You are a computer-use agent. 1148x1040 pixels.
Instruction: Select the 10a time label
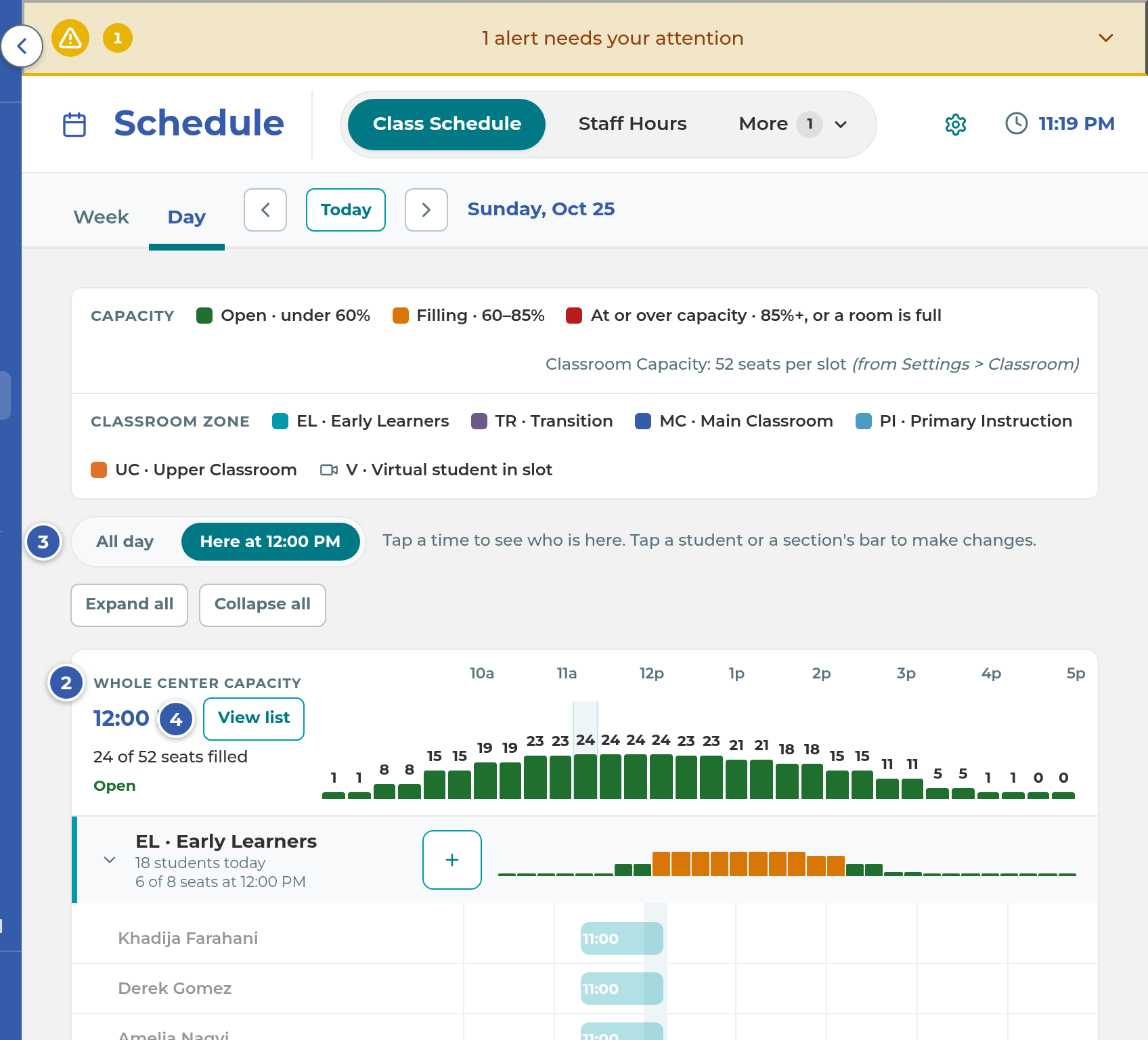[x=482, y=673]
